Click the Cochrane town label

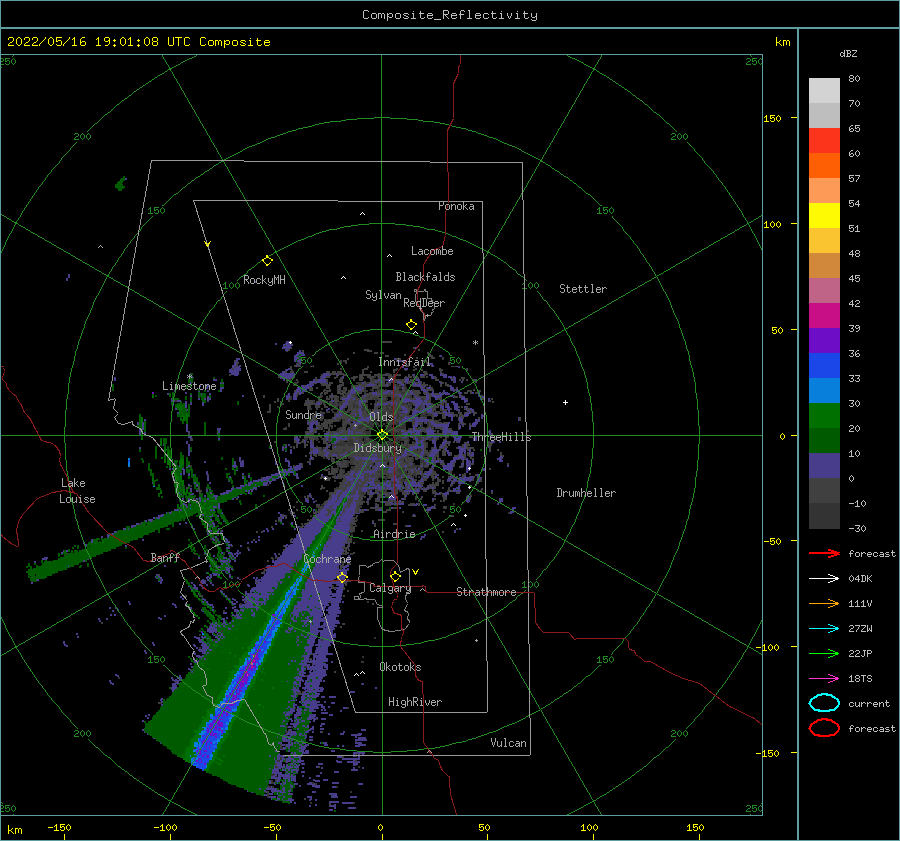(327, 559)
